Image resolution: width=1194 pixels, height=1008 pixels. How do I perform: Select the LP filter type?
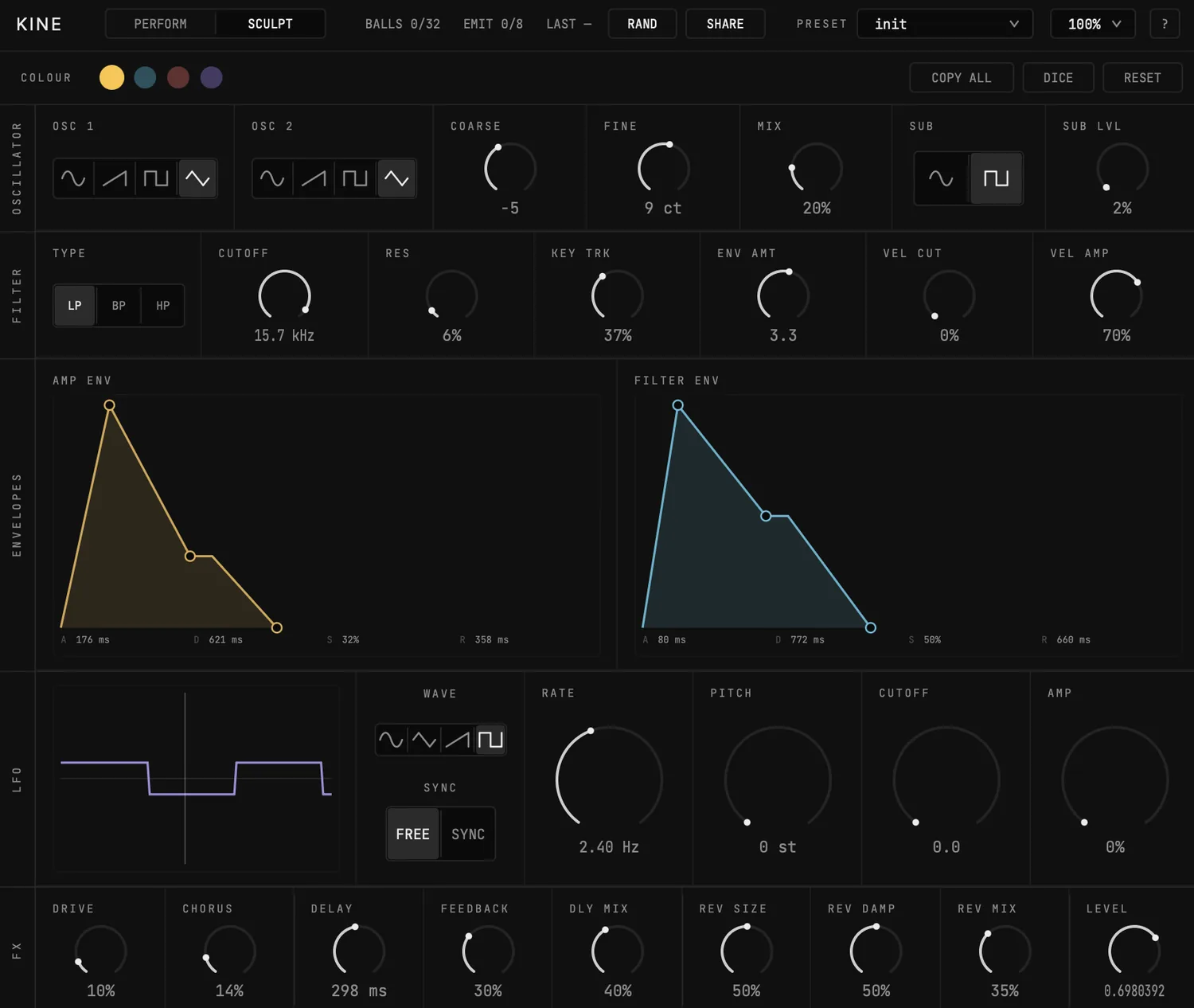[75, 306]
